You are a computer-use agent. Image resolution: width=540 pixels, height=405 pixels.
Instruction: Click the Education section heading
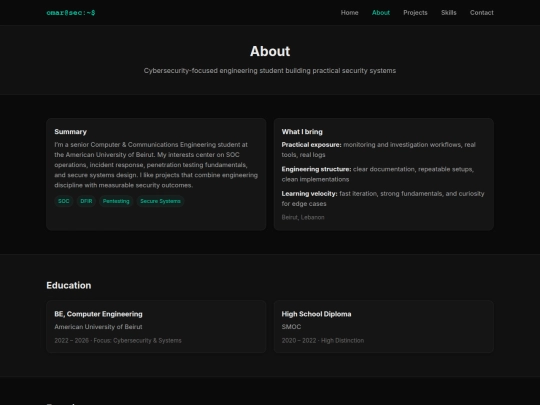69,285
